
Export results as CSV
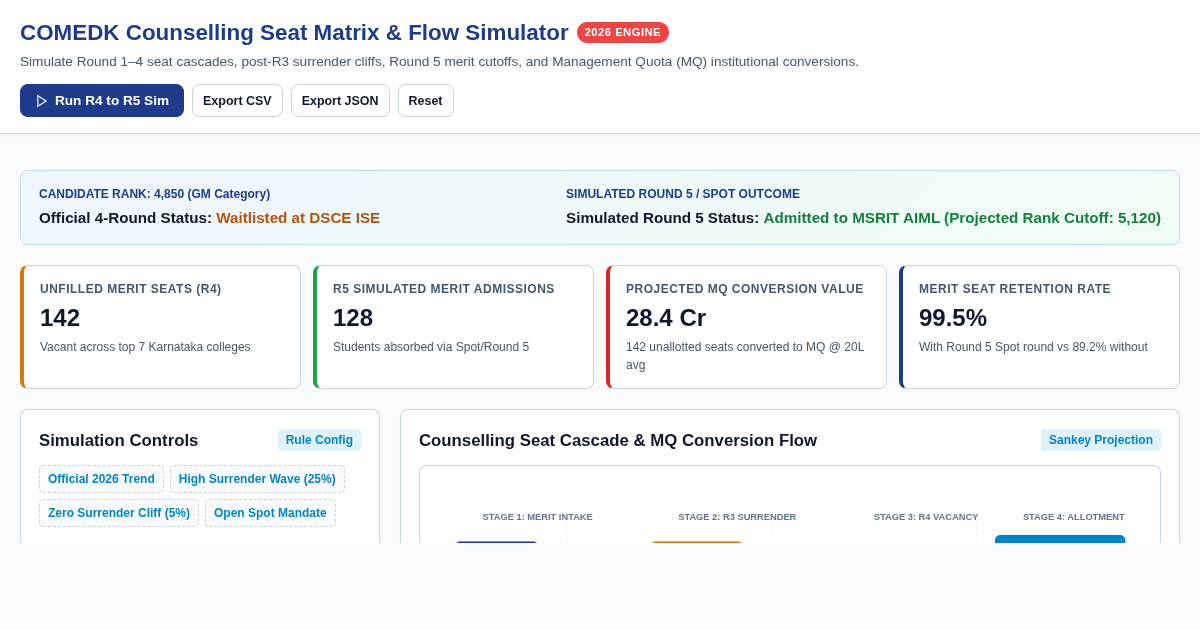click(x=237, y=101)
